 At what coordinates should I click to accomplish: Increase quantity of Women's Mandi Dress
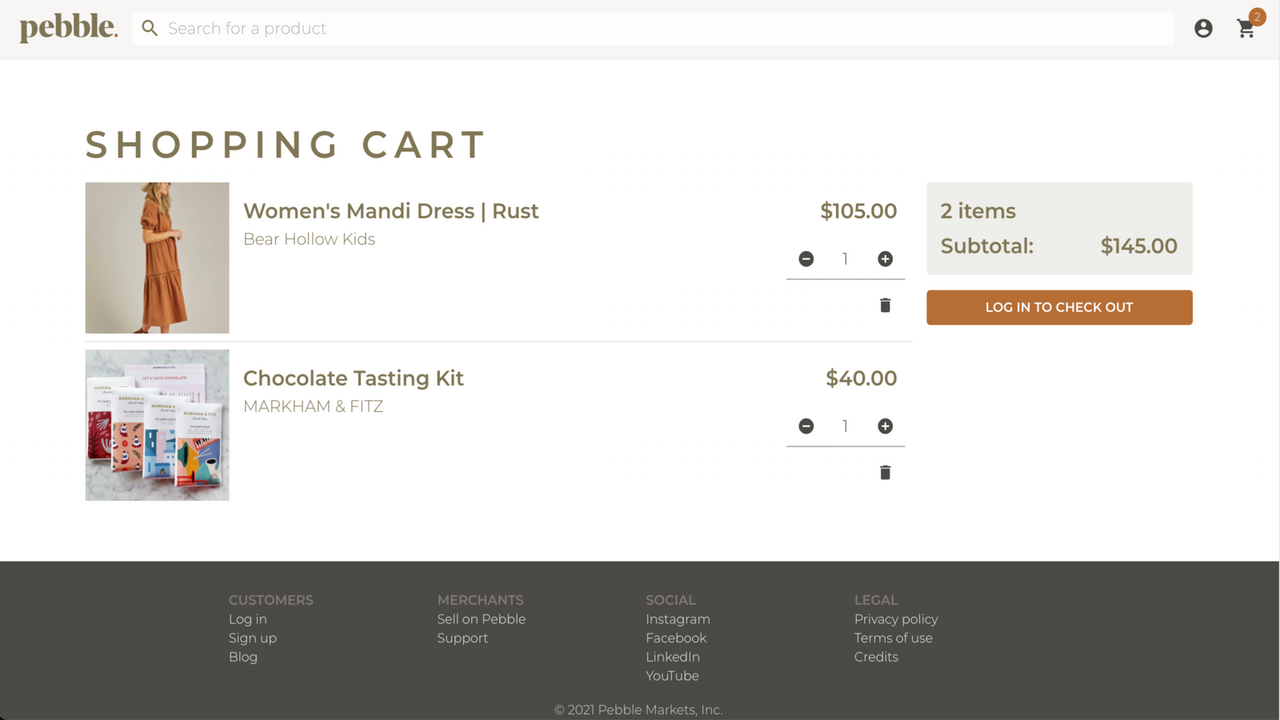(x=885, y=259)
